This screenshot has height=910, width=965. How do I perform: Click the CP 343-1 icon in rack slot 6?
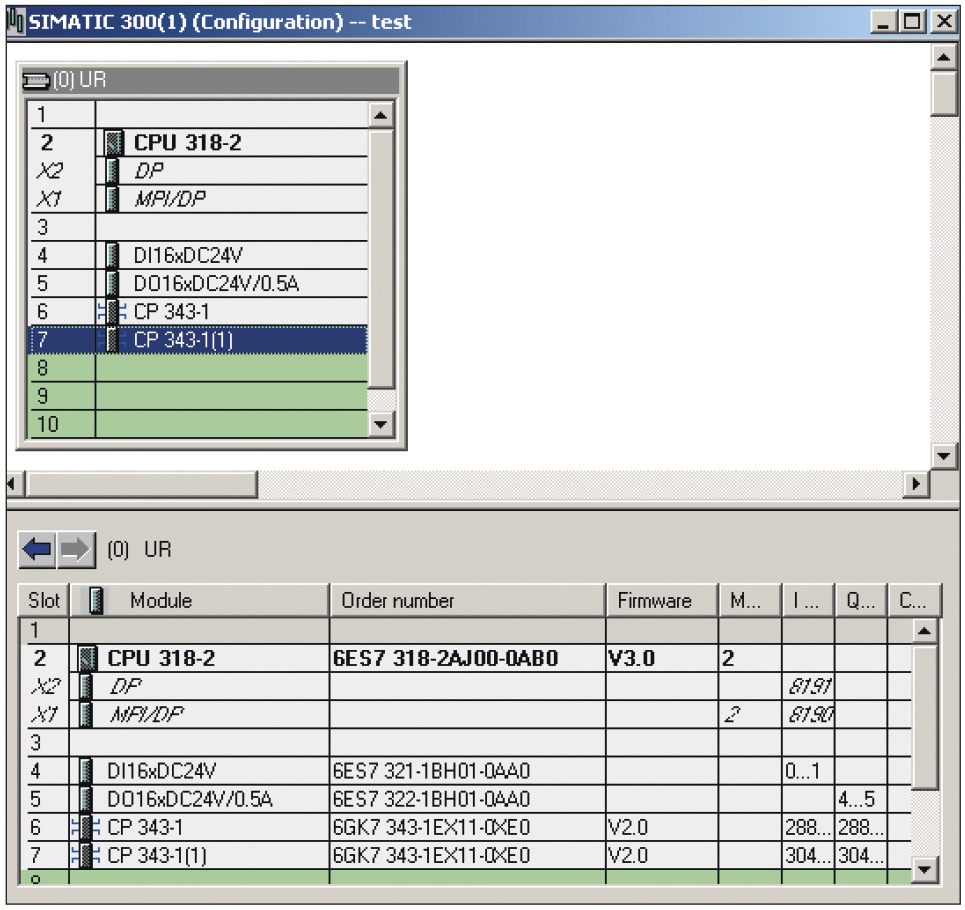click(x=112, y=311)
